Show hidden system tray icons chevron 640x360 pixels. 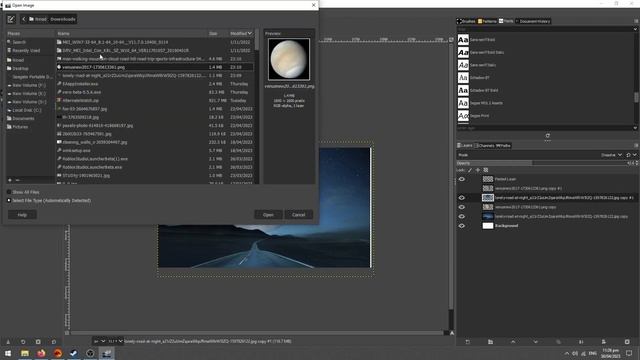pos(567,353)
